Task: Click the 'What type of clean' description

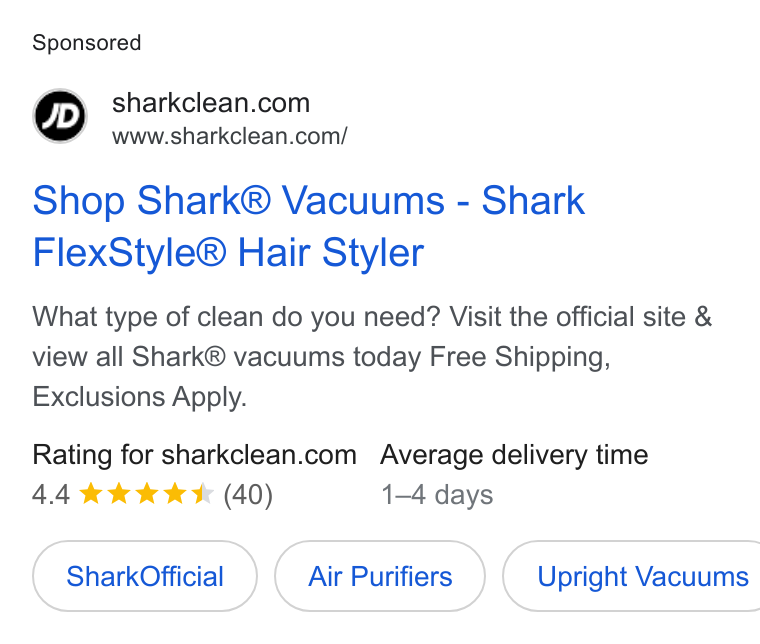Action: click(x=372, y=357)
